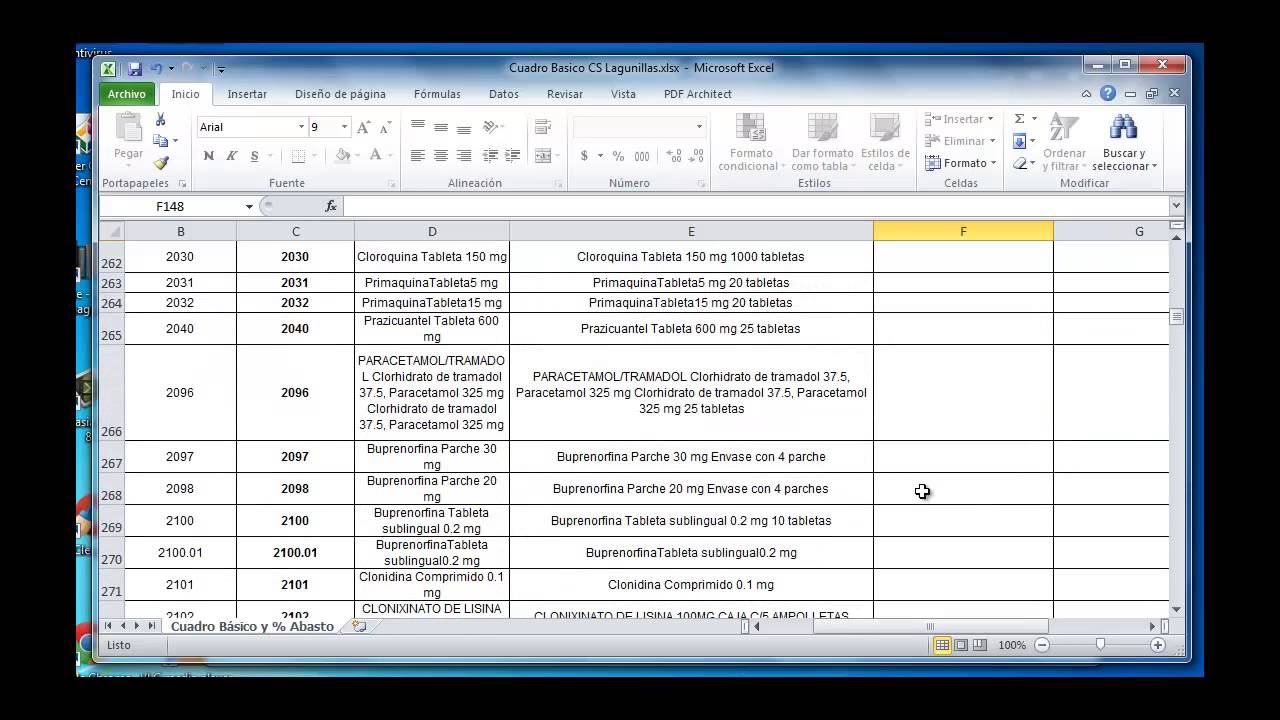
Task: Align cell text to vertical middle
Action: [441, 127]
